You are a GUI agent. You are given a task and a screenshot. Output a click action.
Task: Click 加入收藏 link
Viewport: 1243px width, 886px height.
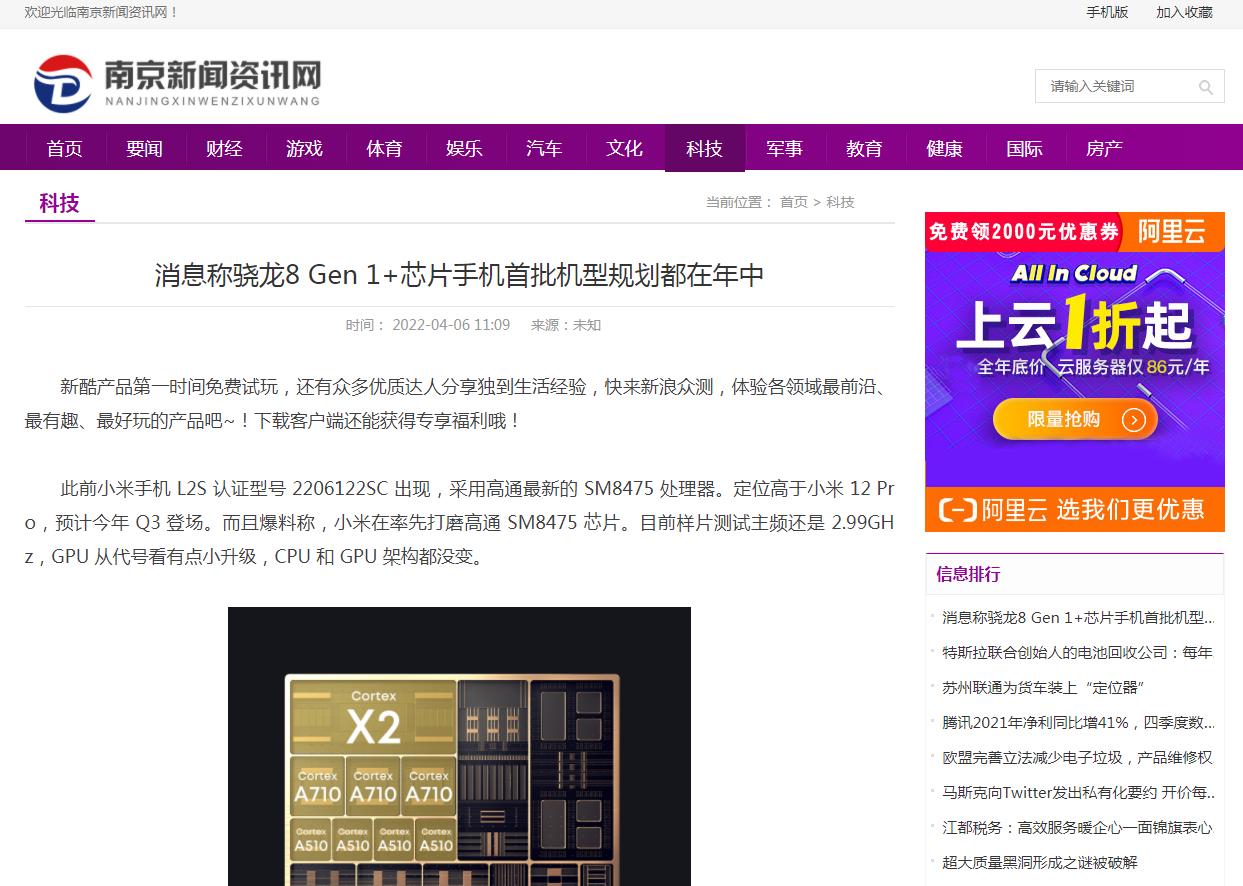(1184, 12)
